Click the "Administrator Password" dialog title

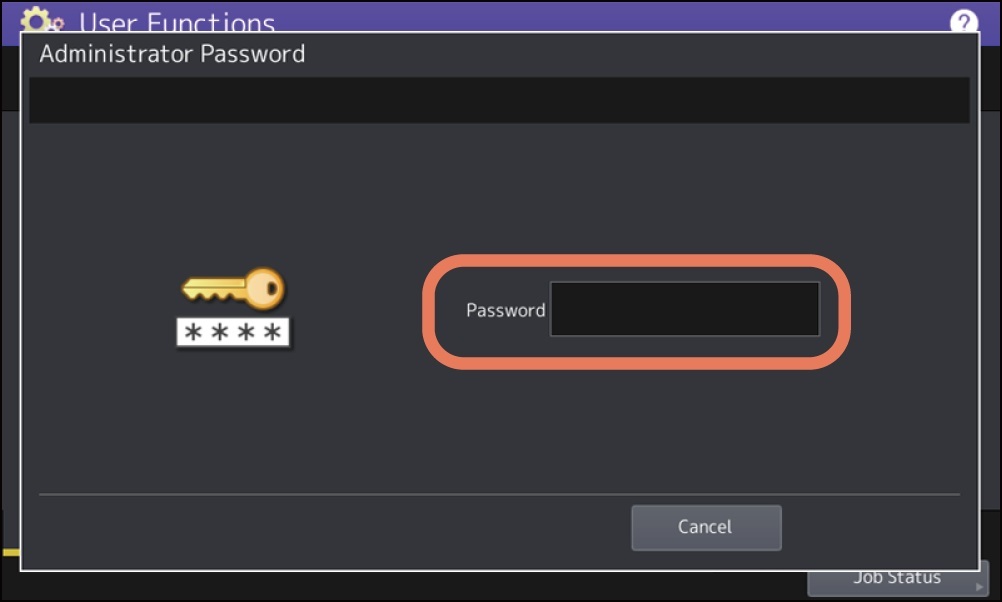pyautogui.click(x=172, y=54)
